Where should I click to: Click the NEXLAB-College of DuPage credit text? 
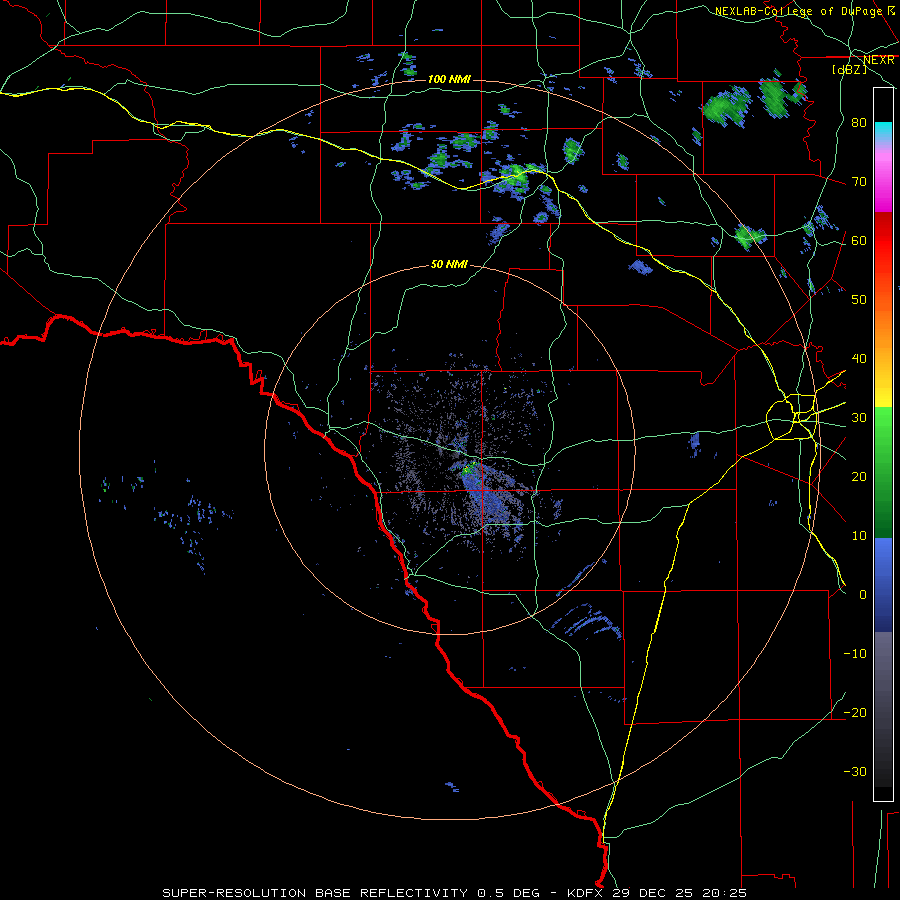click(x=798, y=11)
